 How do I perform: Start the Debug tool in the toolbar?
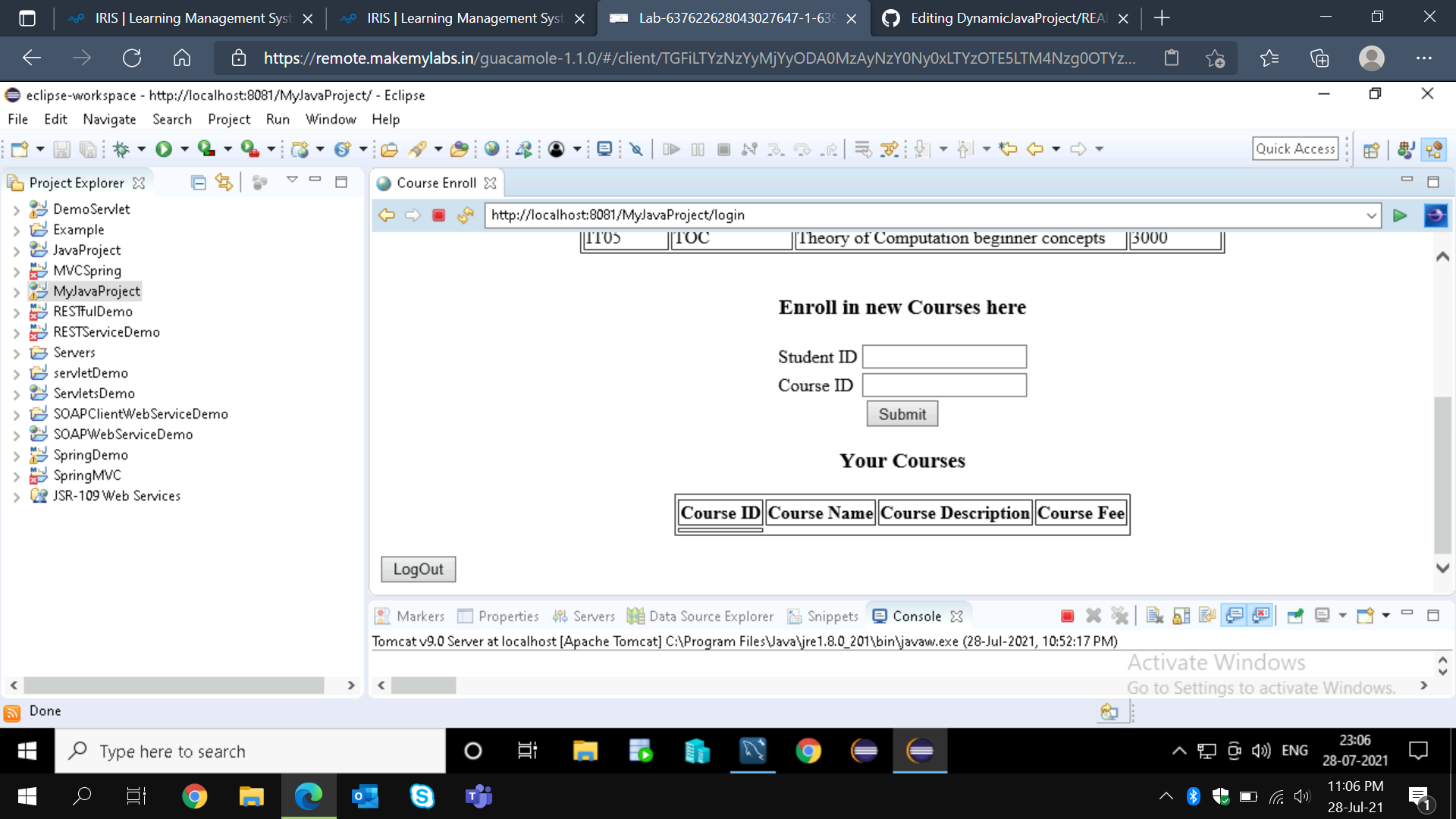122,149
